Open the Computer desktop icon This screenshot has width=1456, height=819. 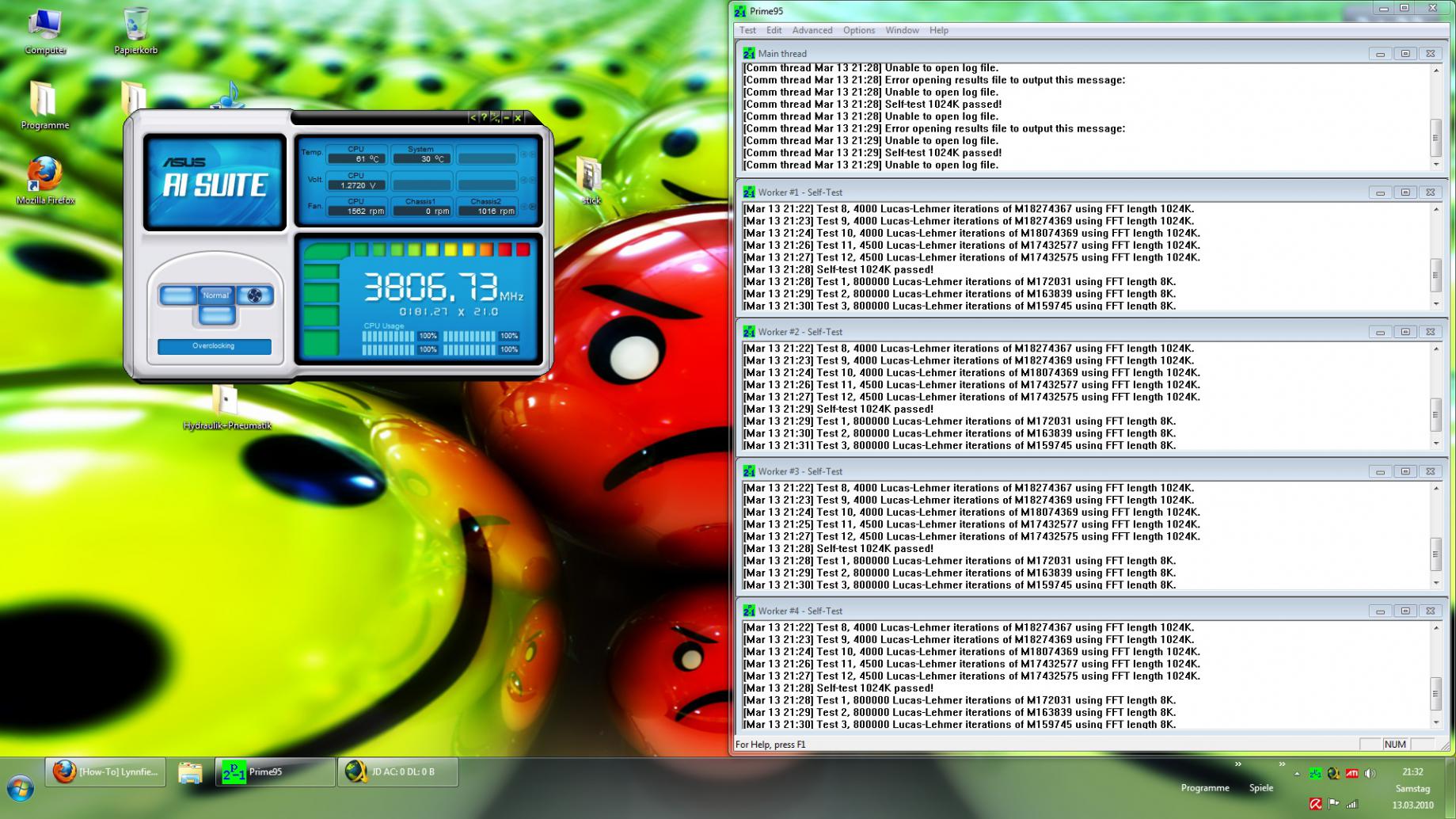[x=45, y=31]
